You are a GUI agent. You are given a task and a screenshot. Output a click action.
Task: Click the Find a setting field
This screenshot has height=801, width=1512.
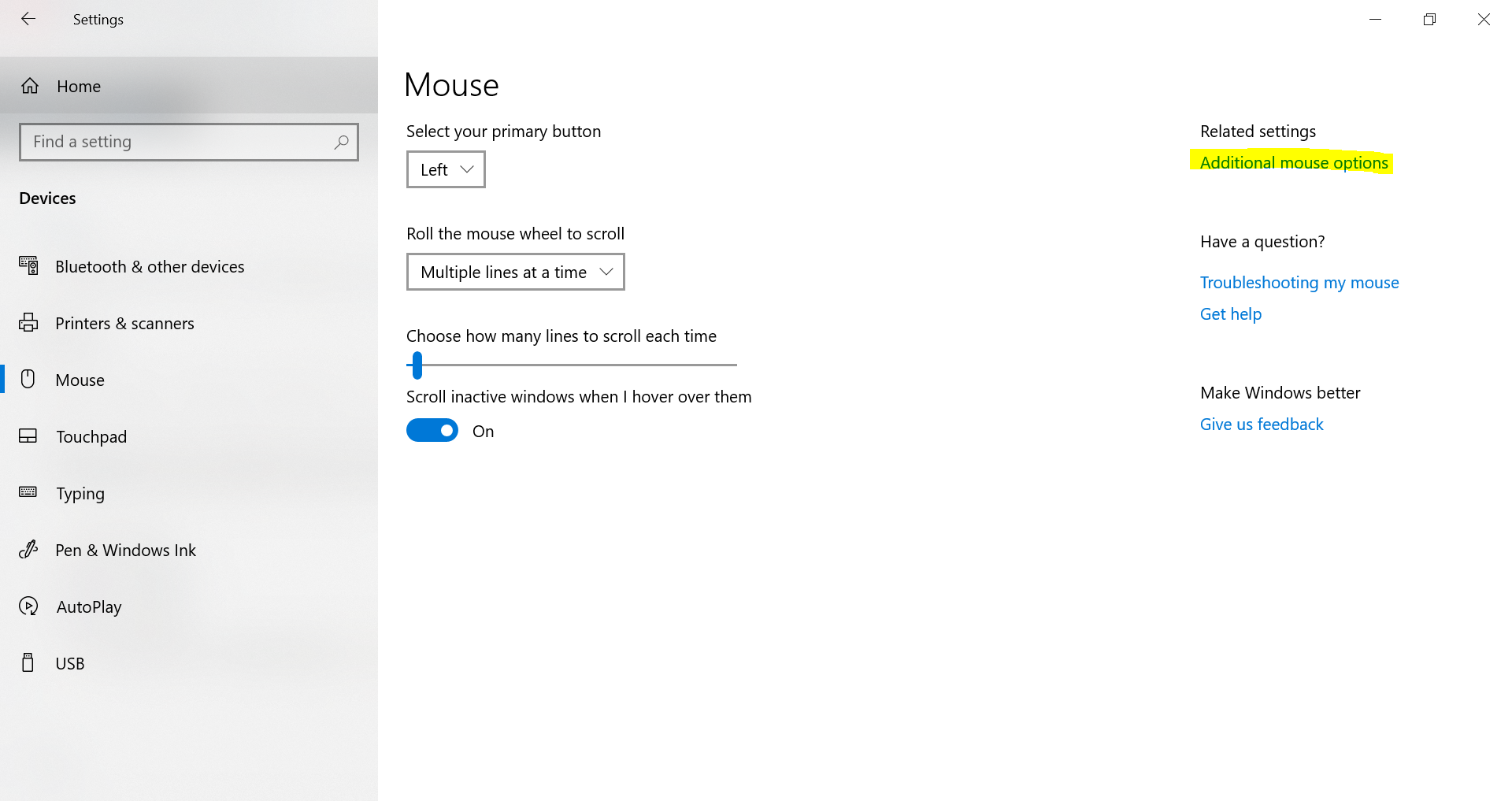click(177, 142)
